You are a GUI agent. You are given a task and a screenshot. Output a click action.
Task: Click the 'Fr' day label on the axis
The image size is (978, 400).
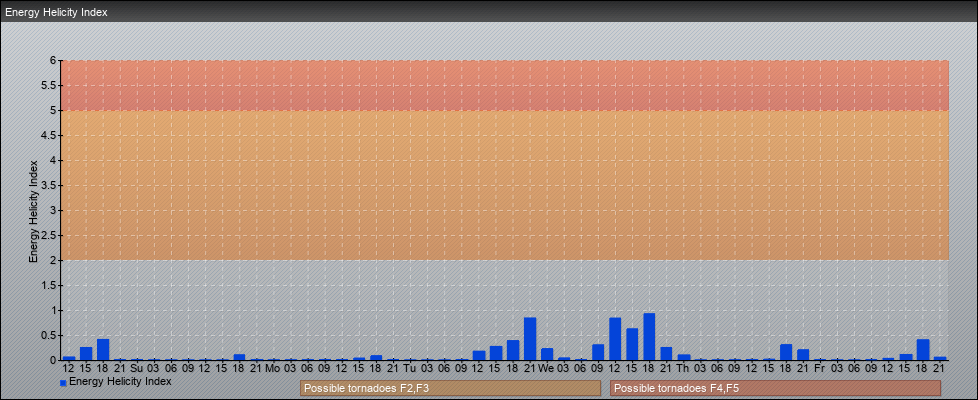[820, 369]
